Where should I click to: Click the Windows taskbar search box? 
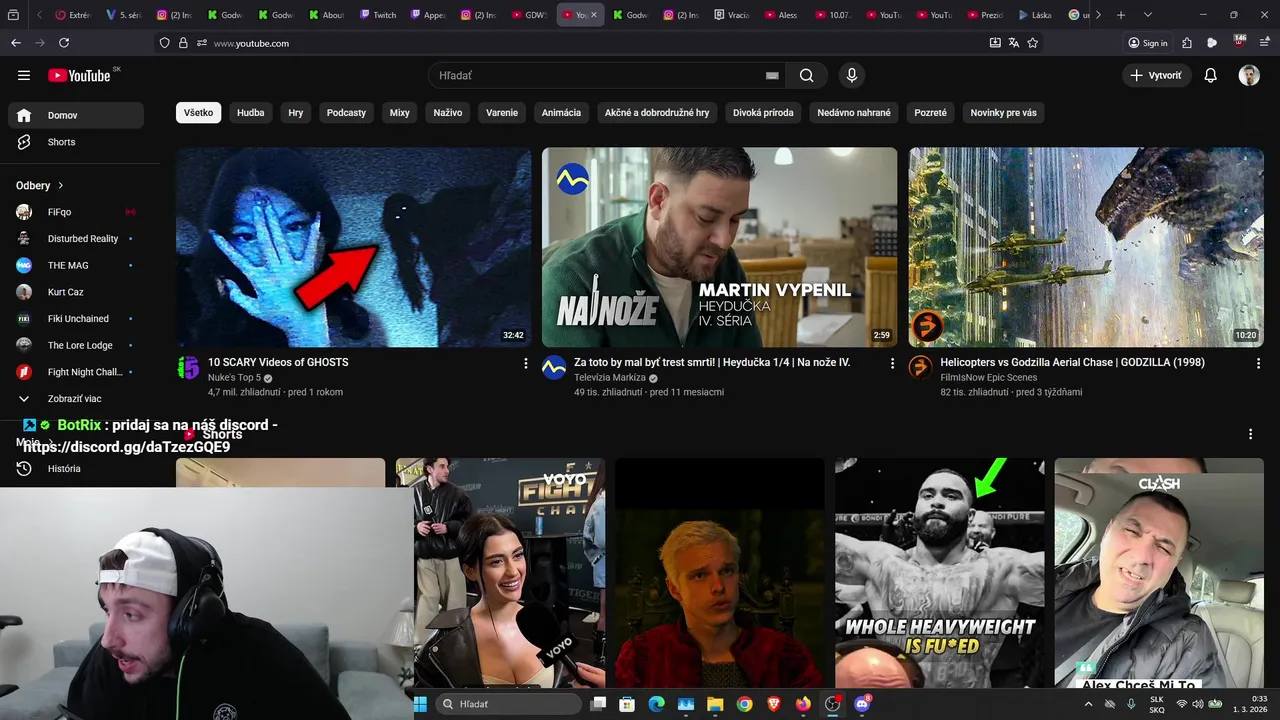coord(510,704)
